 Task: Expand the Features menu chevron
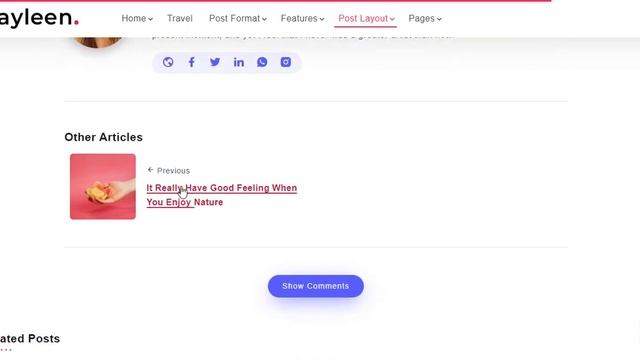pos(322,19)
